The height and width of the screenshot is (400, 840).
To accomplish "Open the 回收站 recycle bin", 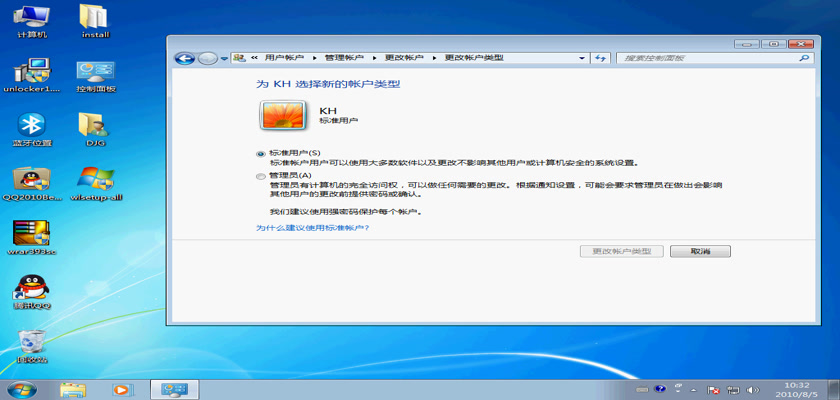I will pos(33,342).
